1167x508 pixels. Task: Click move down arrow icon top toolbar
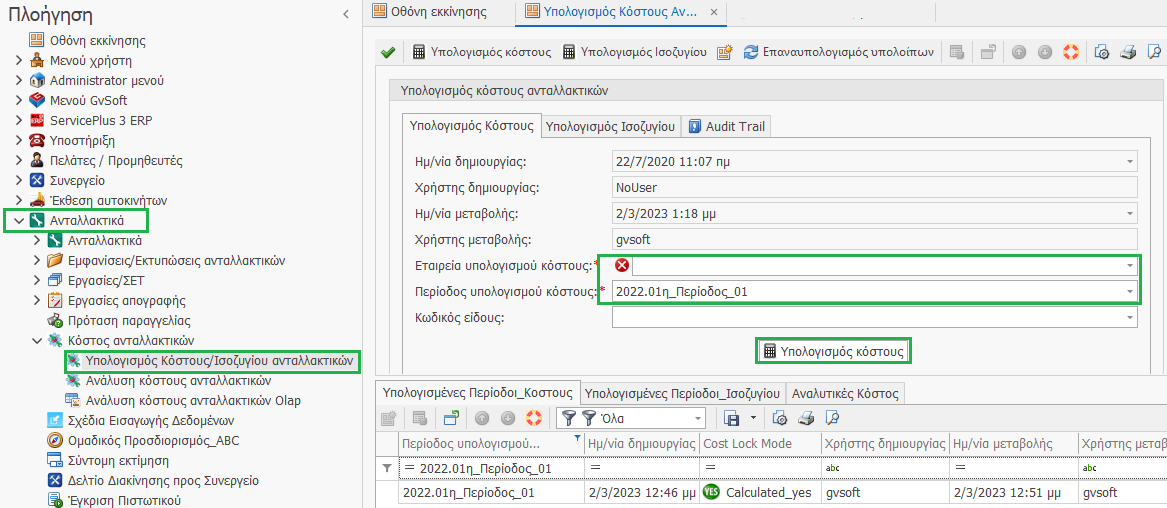(1045, 52)
